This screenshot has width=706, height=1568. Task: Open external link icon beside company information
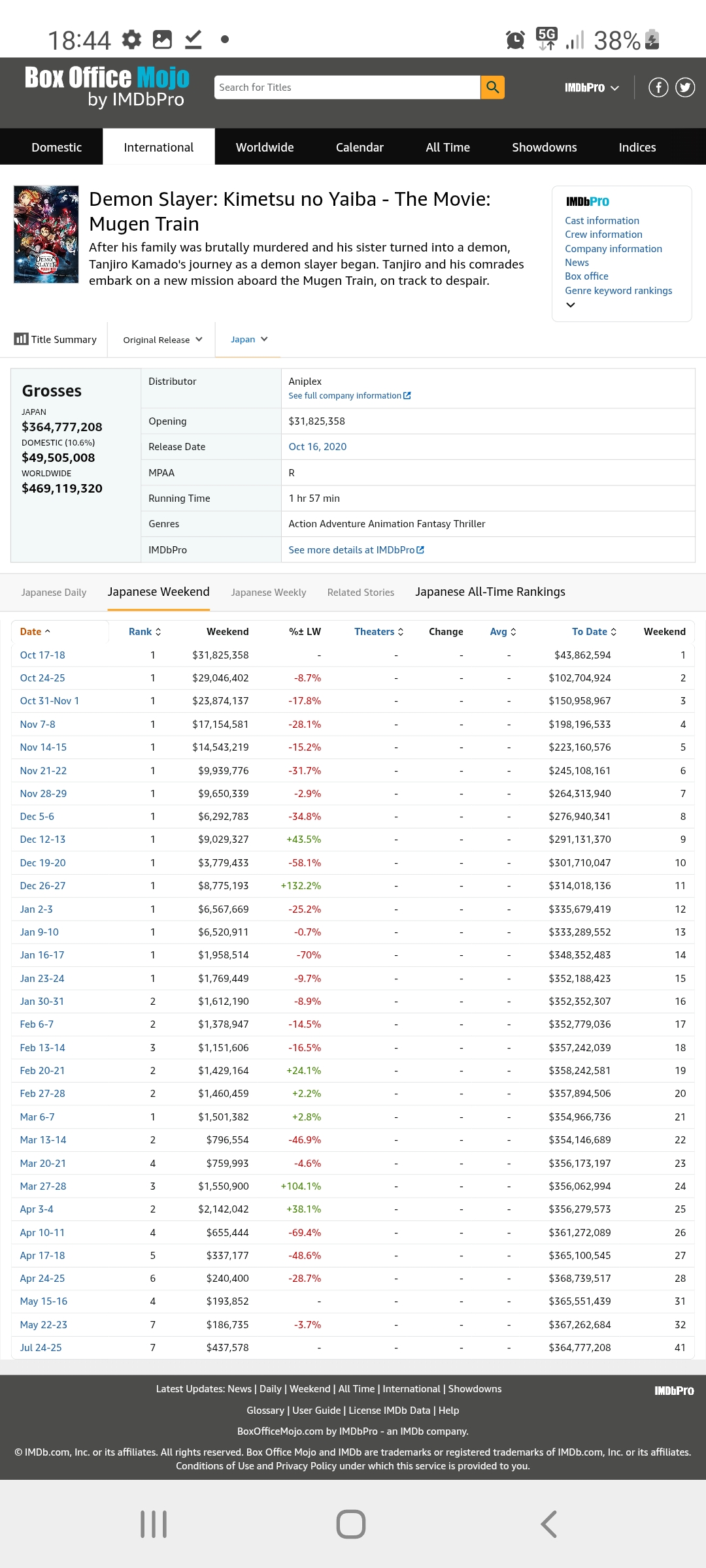click(x=407, y=396)
